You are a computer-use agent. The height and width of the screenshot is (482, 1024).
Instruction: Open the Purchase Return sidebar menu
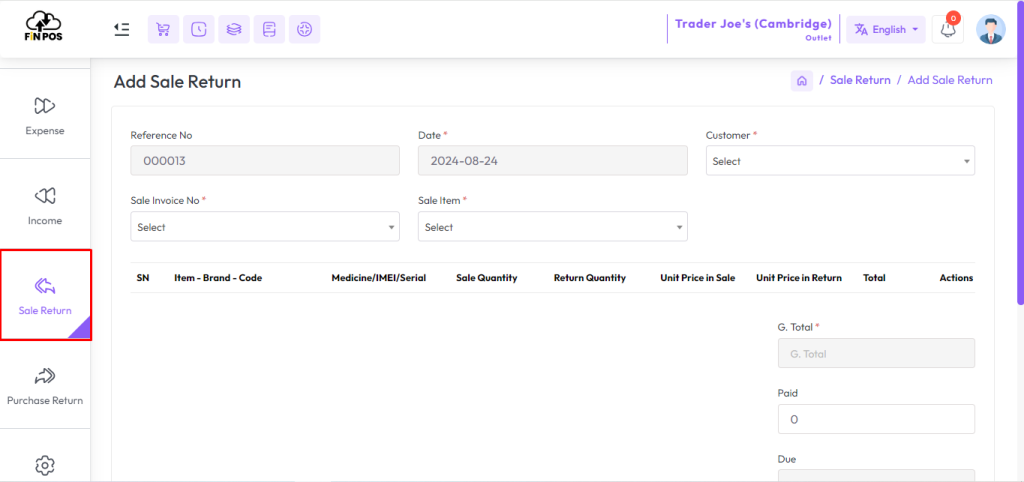(45, 385)
